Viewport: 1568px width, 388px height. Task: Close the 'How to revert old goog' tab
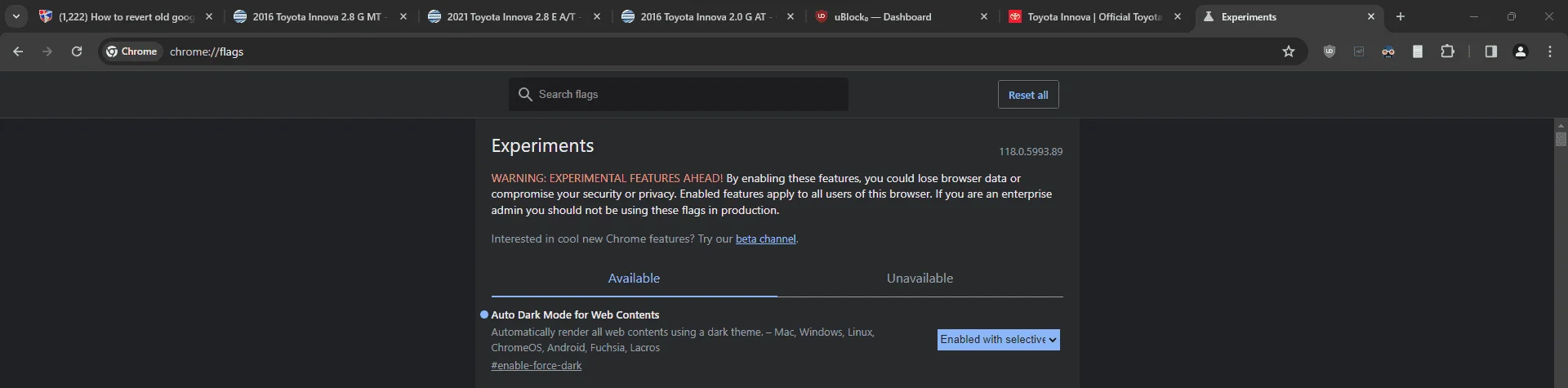pos(209,16)
